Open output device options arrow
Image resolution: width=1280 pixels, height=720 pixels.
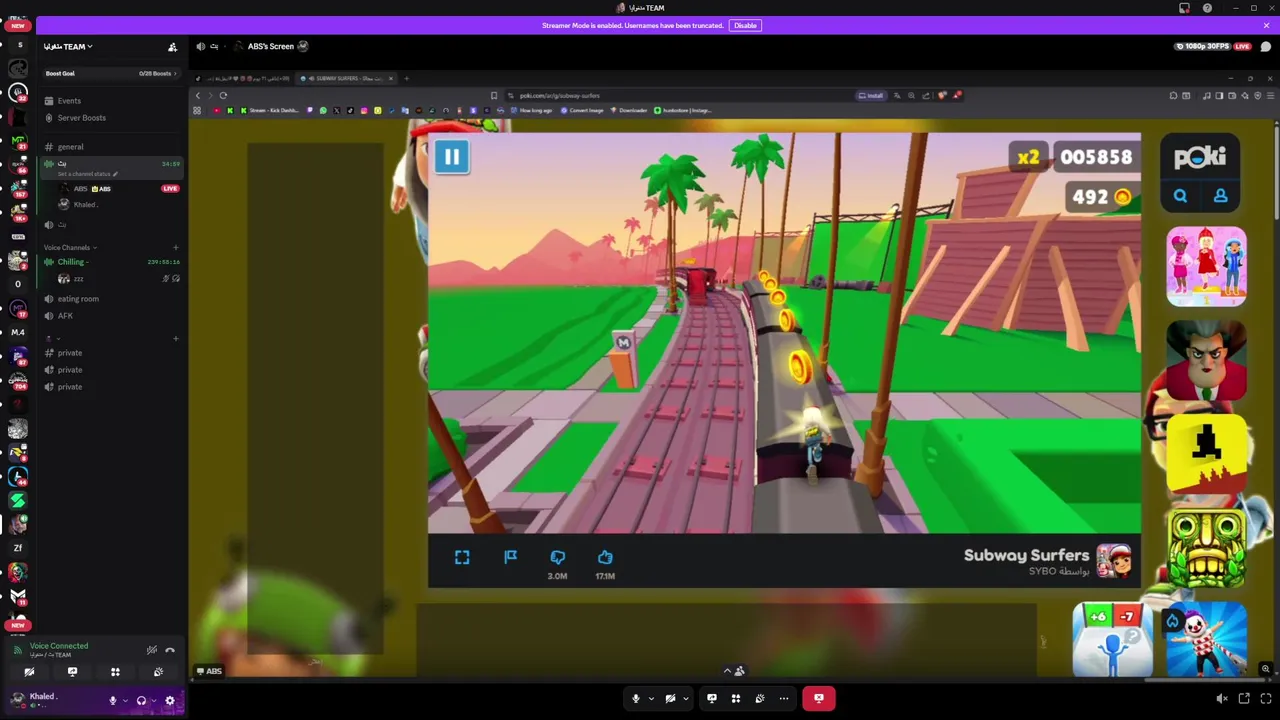pyautogui.click(x=153, y=701)
